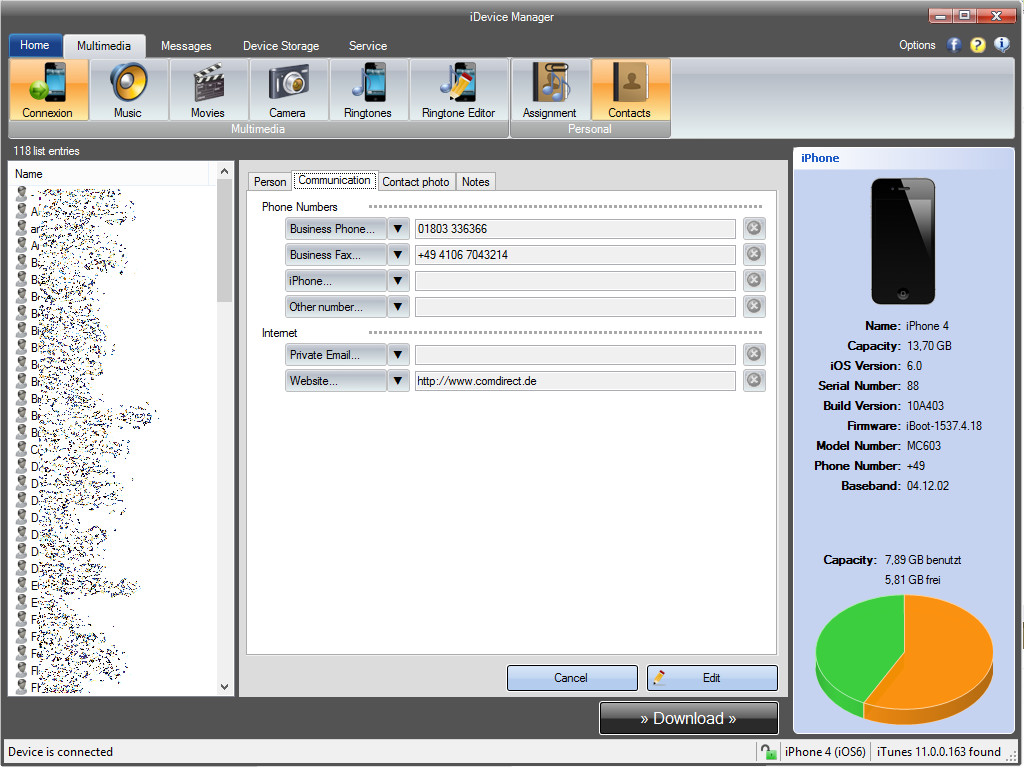Image resolution: width=1024 pixels, height=768 pixels.
Task: Open the Camera section
Action: coord(288,90)
